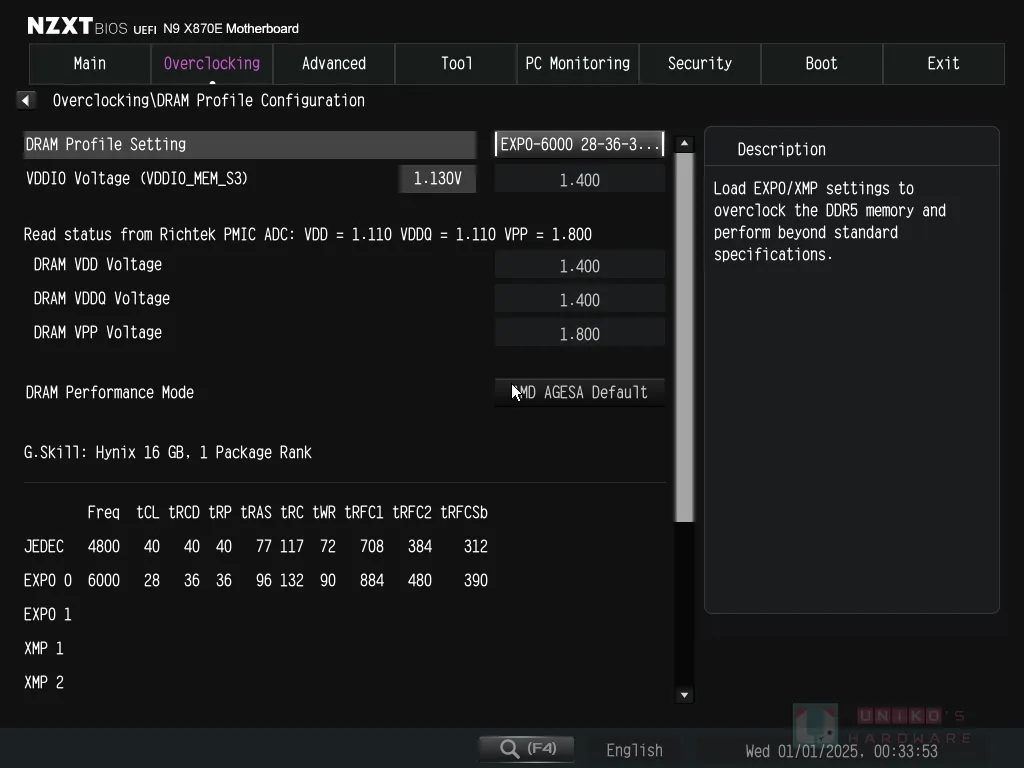This screenshot has width=1024, height=768.
Task: Click the tRFC1 column header
Action: pyautogui.click(x=364, y=513)
